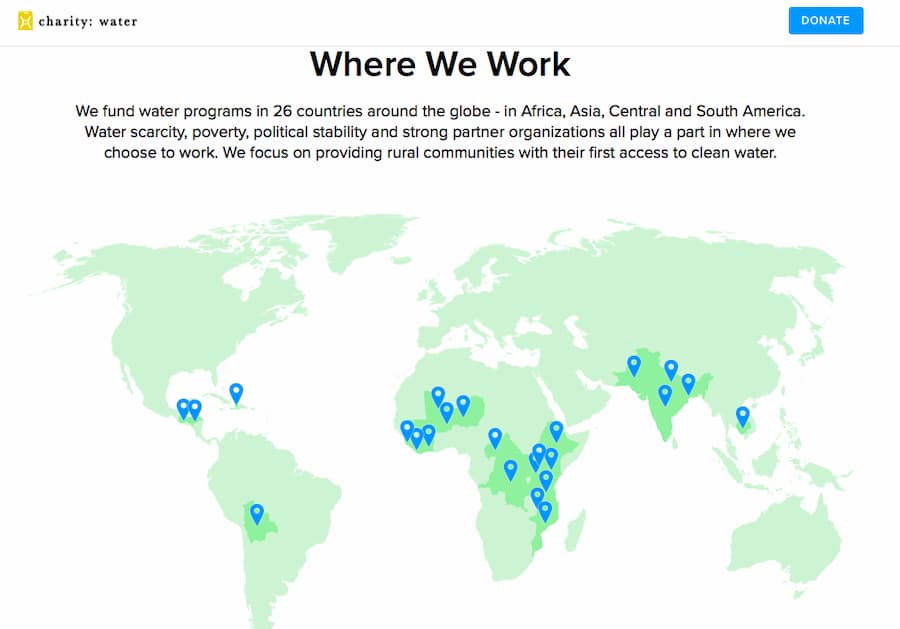This screenshot has width=900, height=629.
Task: Click the blue DONATE button
Action: (825, 21)
